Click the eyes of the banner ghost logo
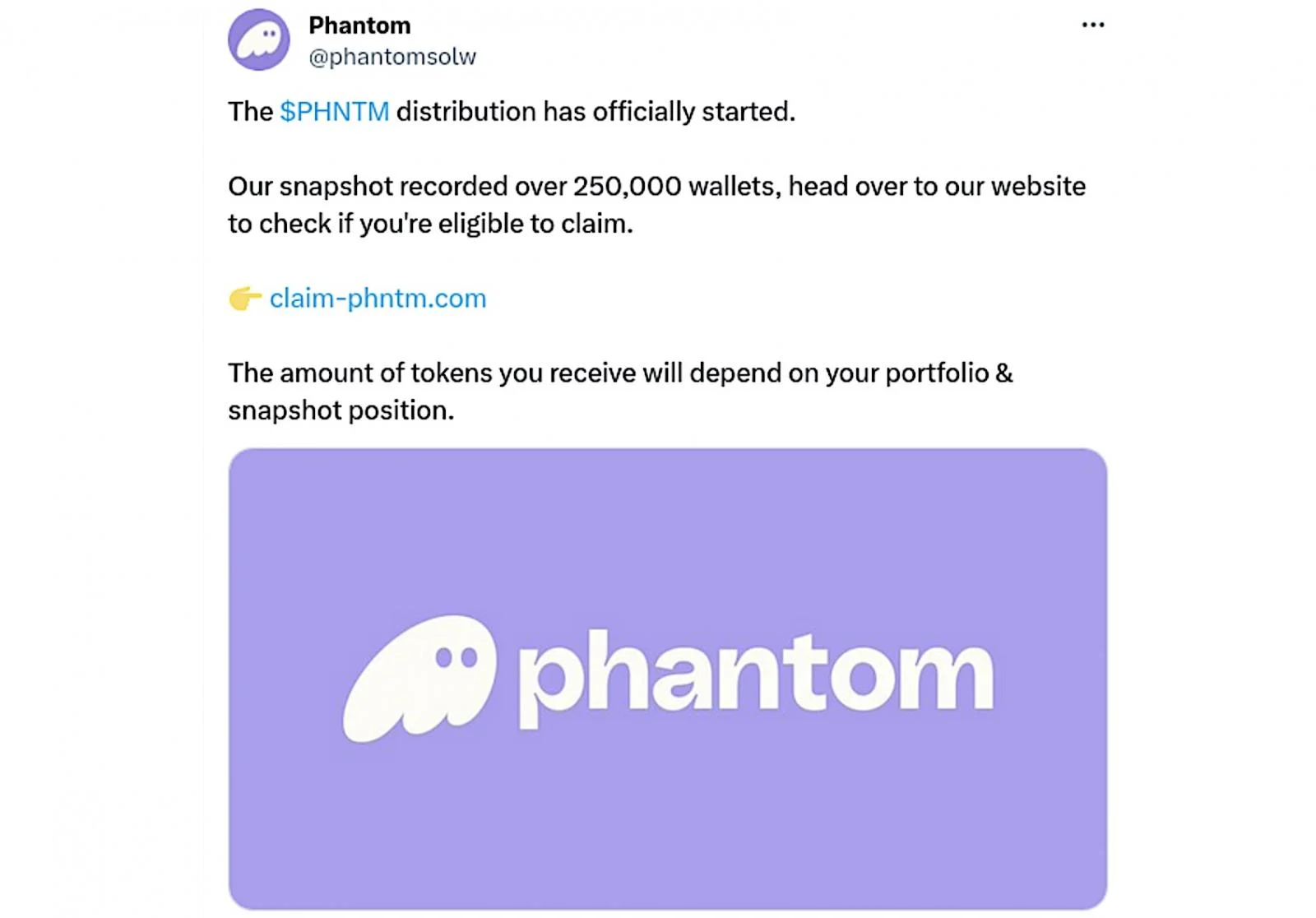1316x918 pixels. click(456, 657)
